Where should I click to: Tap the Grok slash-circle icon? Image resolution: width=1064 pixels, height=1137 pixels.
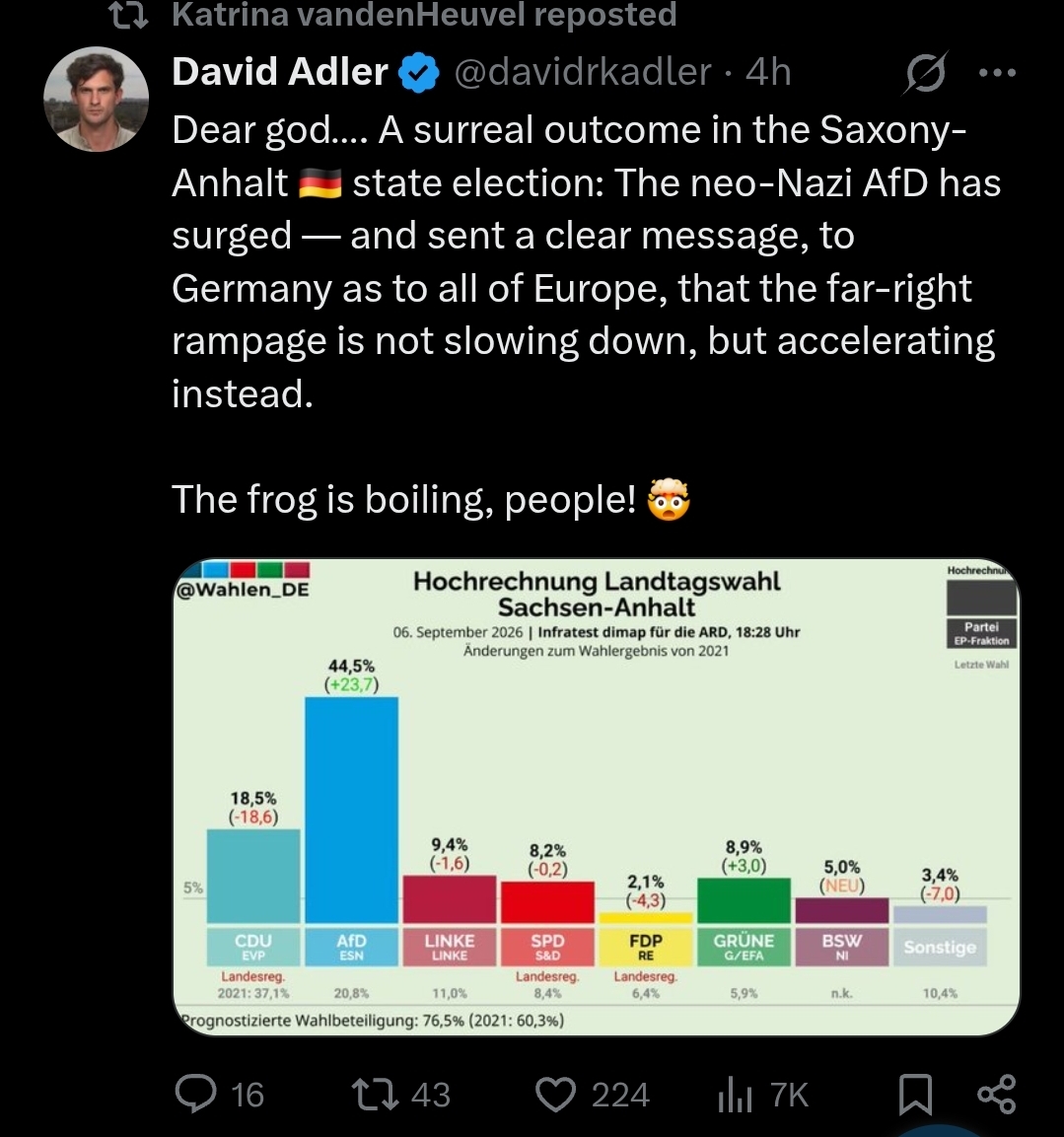926,73
